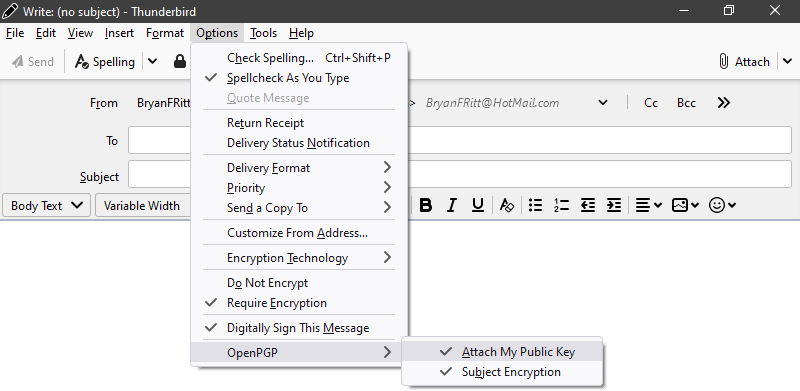Toggle Underline text formatting
800x391 pixels.
point(478,205)
